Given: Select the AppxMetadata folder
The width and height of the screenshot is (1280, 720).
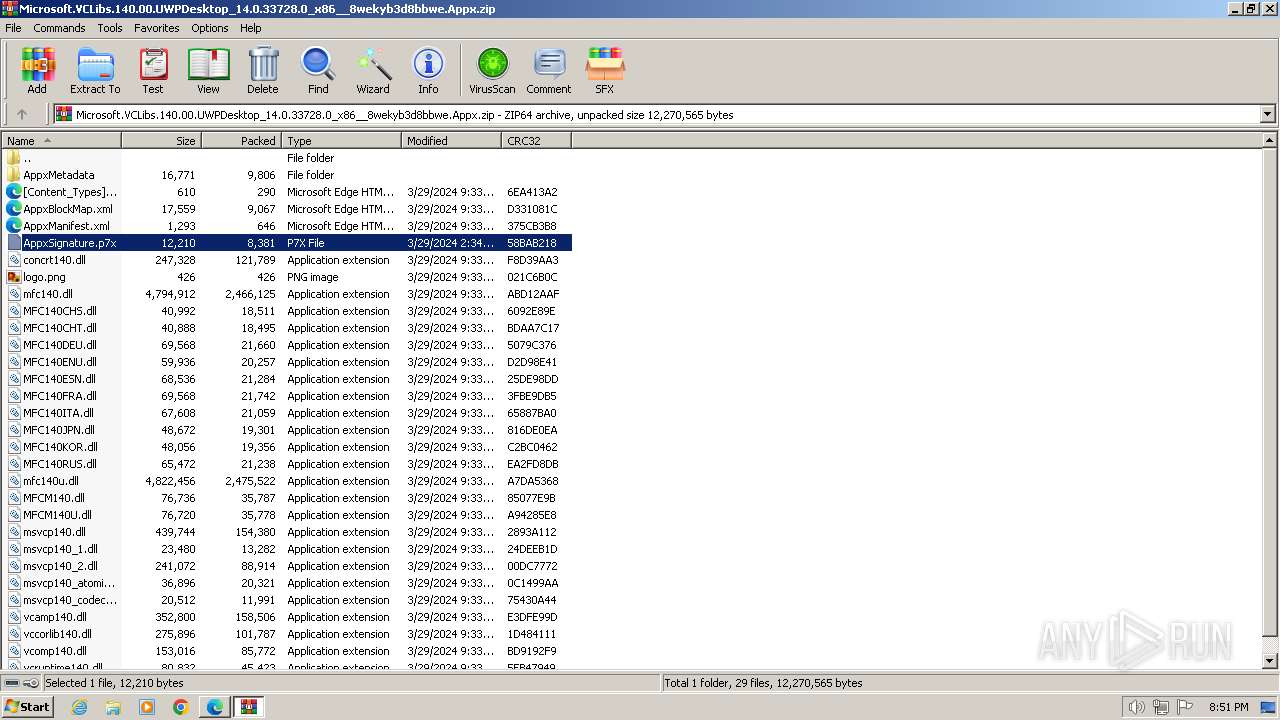Looking at the screenshot, I should tap(287, 175).
